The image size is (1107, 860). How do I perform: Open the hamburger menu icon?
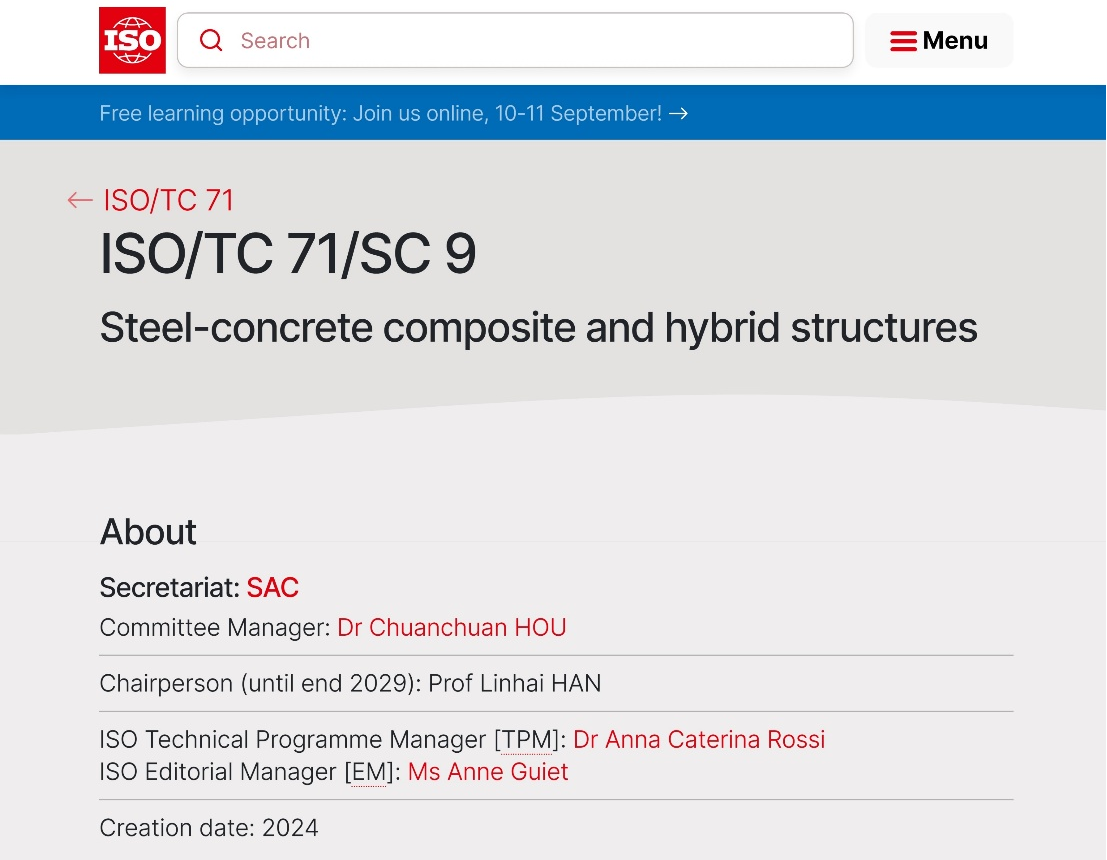903,41
